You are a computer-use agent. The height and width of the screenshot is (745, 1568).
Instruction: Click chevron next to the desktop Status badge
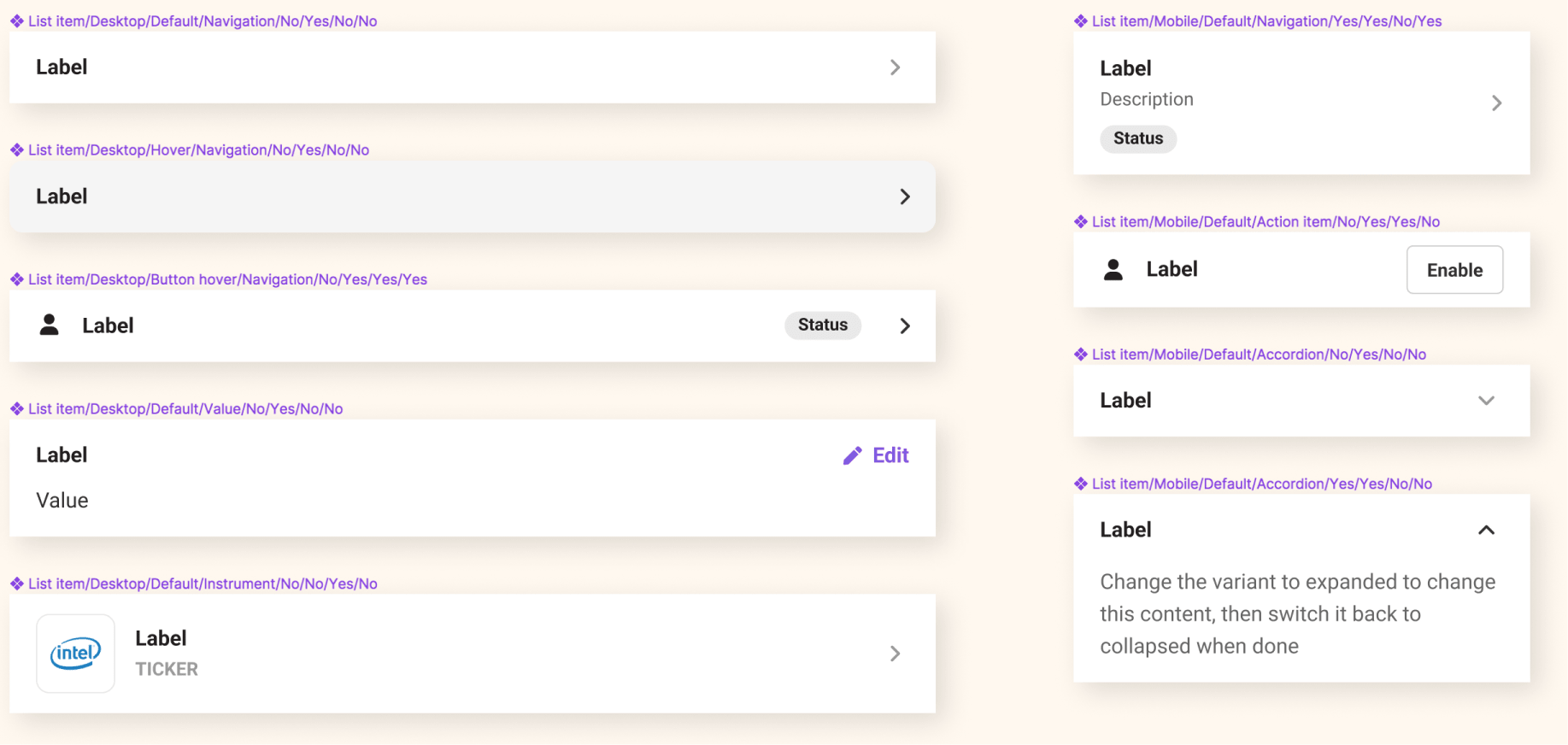tap(905, 326)
